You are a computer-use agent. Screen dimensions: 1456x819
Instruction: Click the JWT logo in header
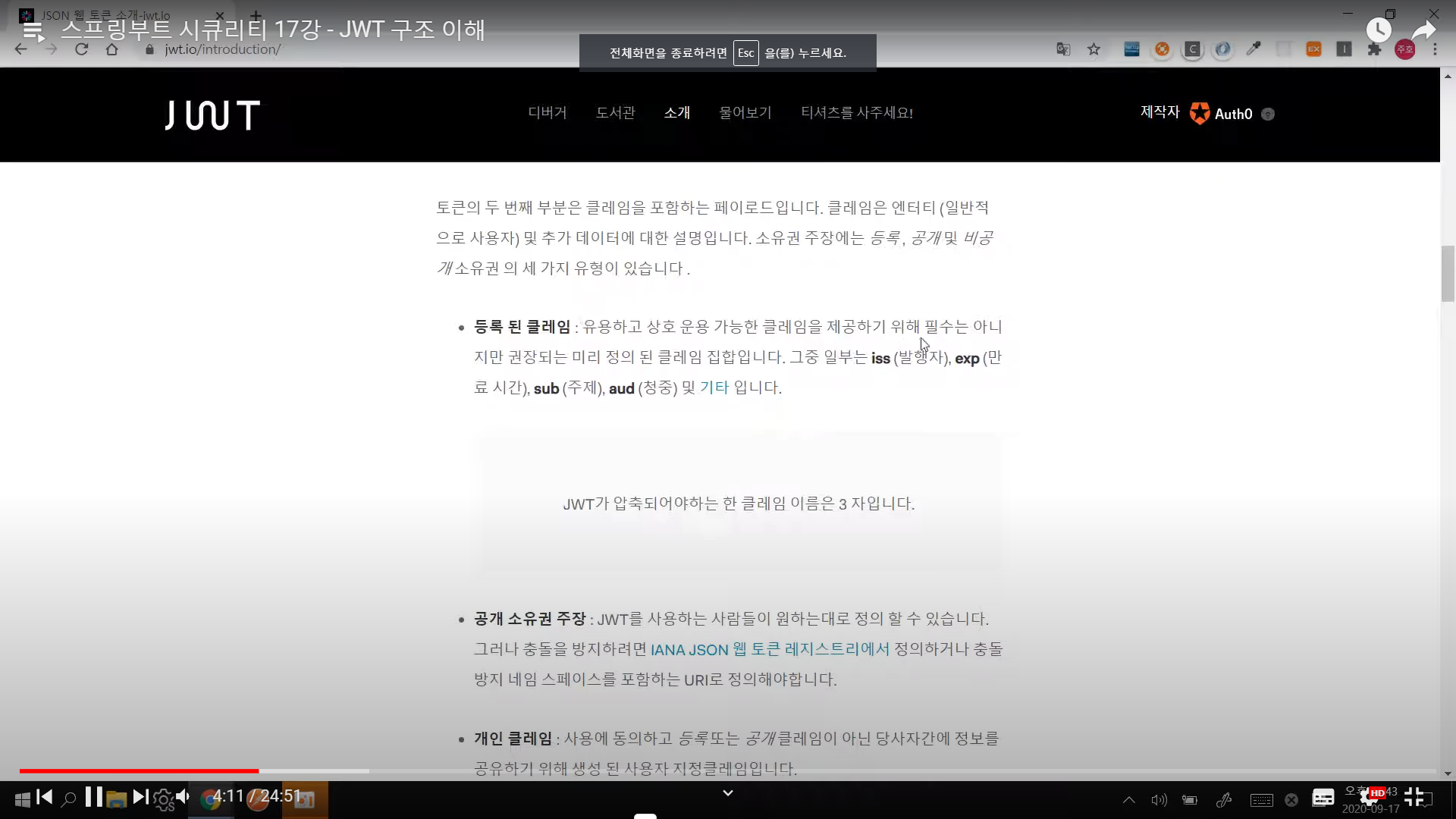click(x=212, y=115)
